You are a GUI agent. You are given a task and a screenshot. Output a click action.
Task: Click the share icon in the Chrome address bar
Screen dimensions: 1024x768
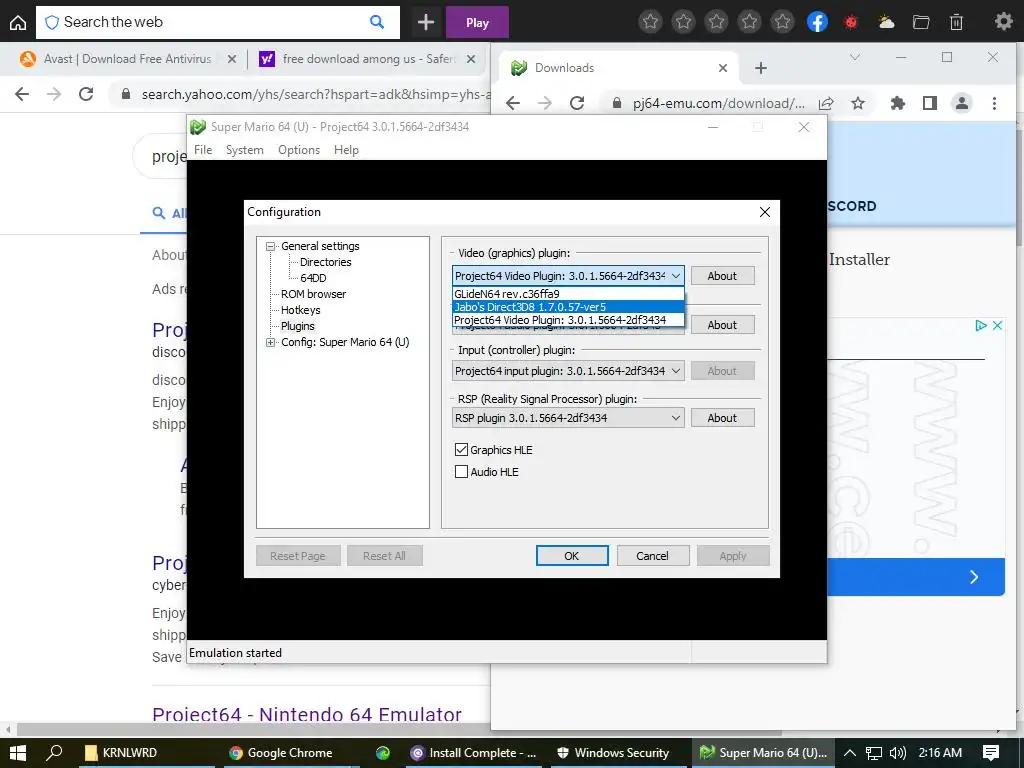(x=826, y=103)
